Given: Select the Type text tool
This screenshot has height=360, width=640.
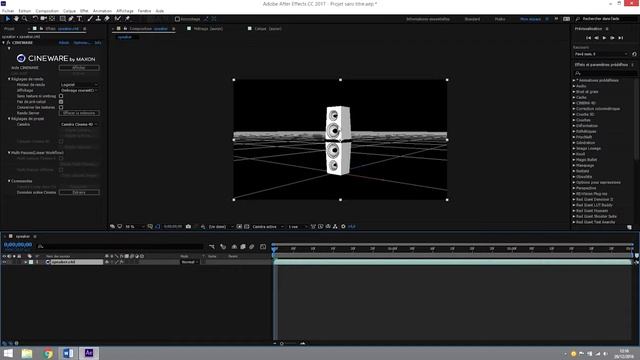Looking at the screenshot, I should coord(79,19).
